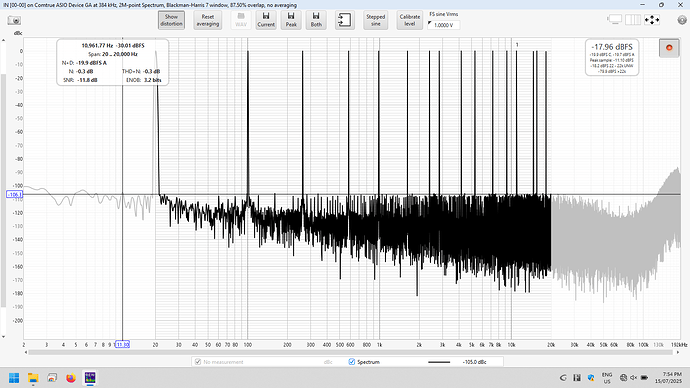Open the taskbar app beside File Explorer
This screenshot has height=388, width=690.
(x=52, y=378)
